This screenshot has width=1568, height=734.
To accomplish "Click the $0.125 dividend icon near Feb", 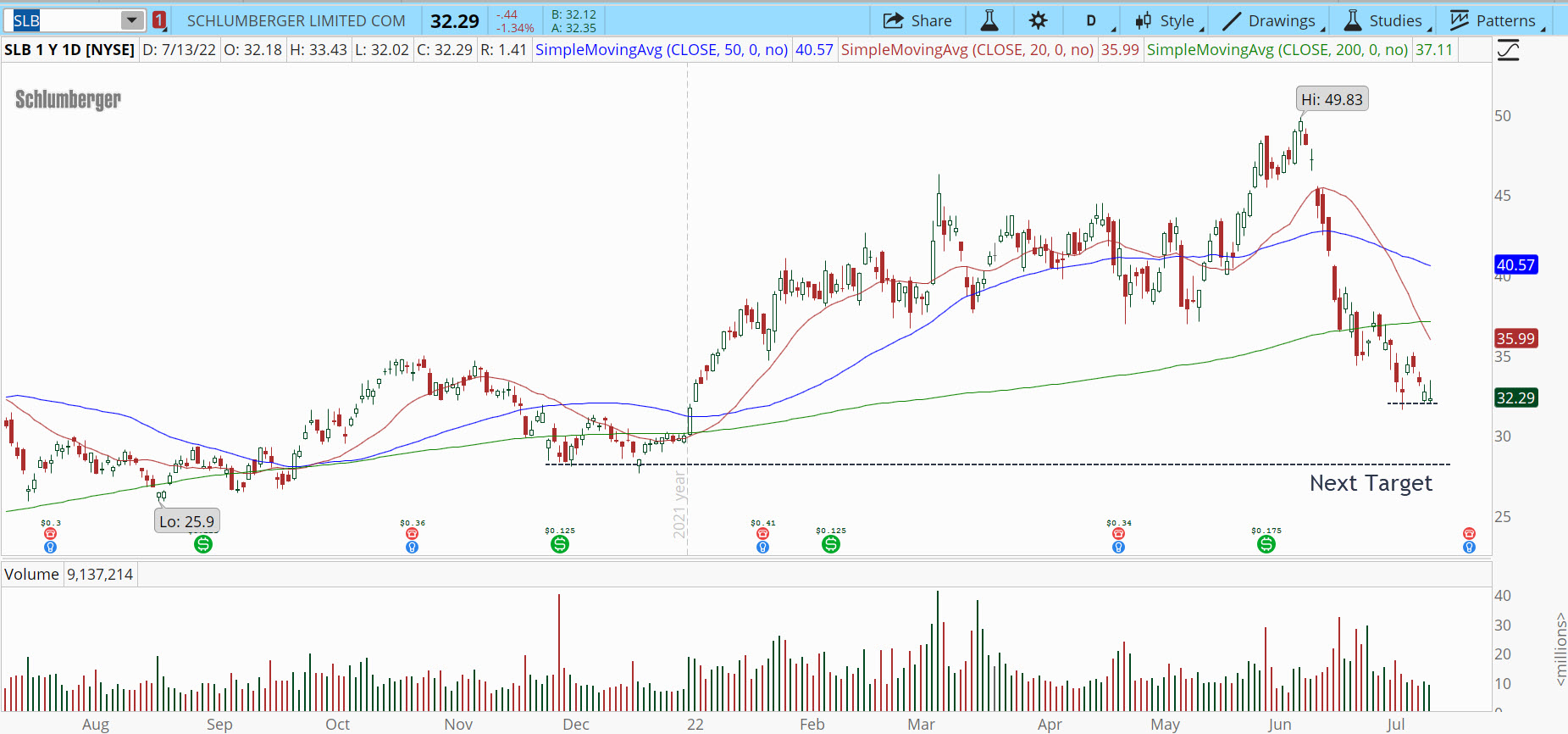I will pyautogui.click(x=831, y=544).
